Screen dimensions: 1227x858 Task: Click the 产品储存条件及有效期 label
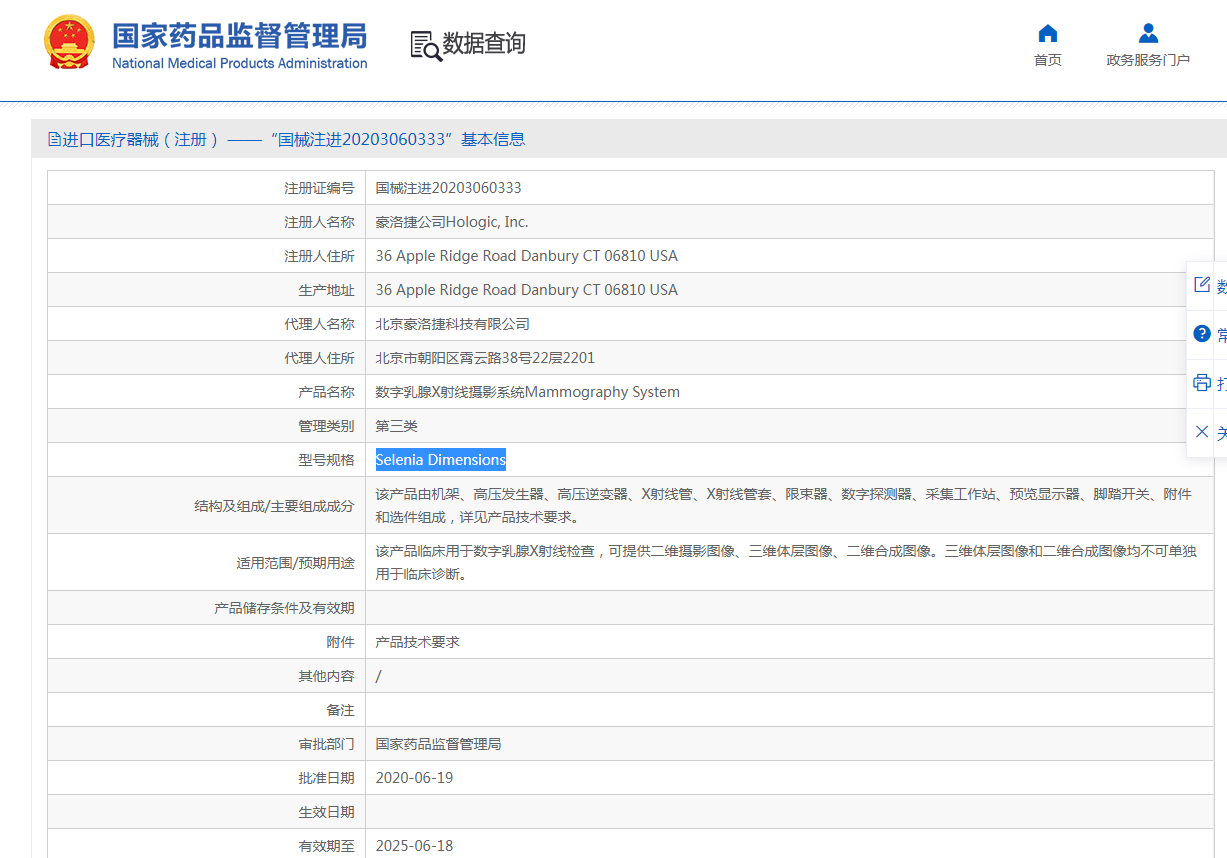(x=284, y=608)
